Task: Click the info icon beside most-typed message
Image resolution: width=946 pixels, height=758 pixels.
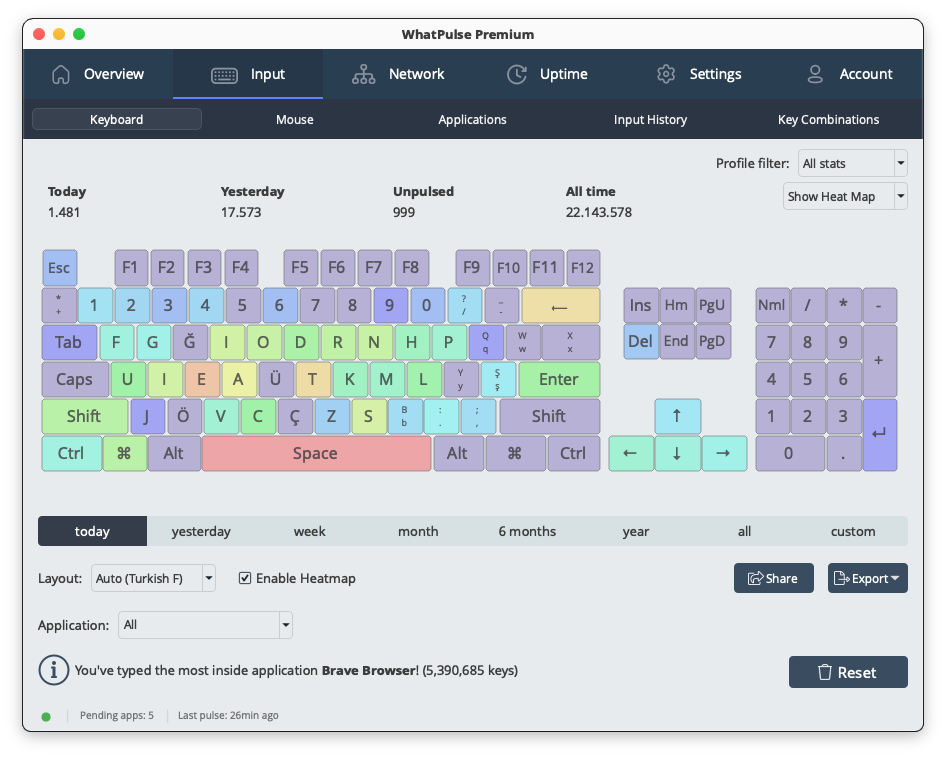Action: (53, 670)
